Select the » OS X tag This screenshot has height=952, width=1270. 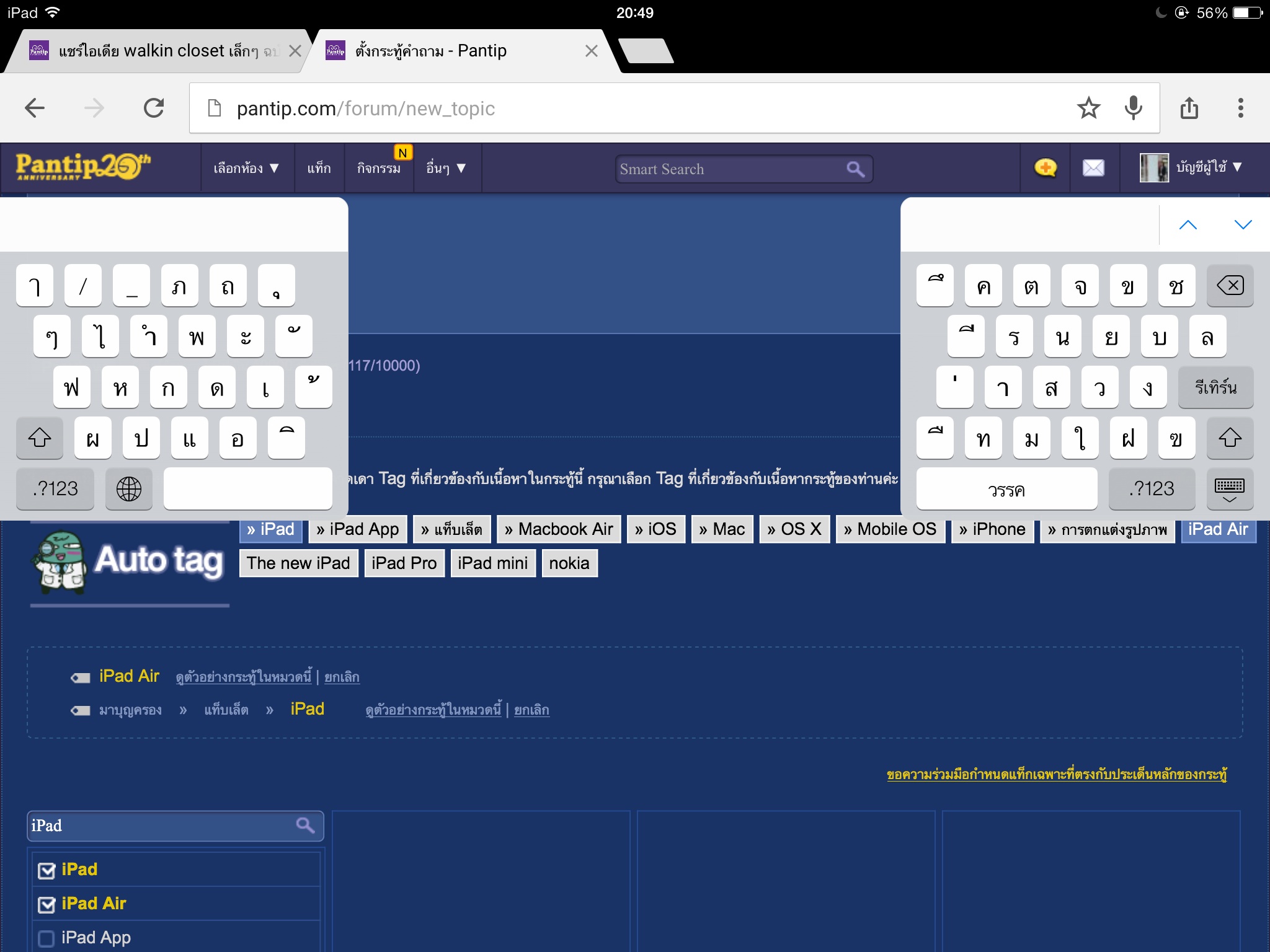(794, 529)
